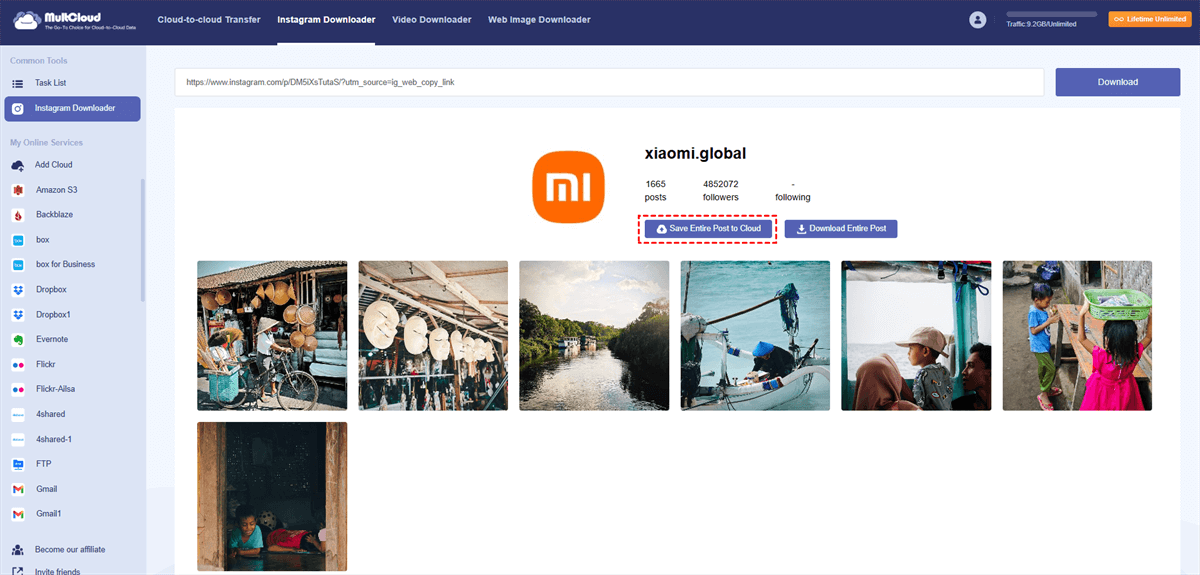This screenshot has width=1200, height=575.
Task: Click the Instagram URL input field
Action: pos(609,82)
